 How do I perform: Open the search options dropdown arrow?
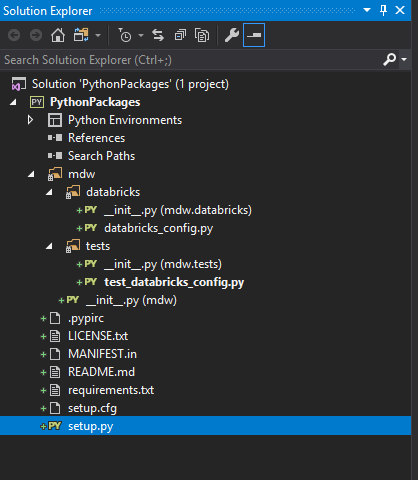pyautogui.click(x=404, y=60)
